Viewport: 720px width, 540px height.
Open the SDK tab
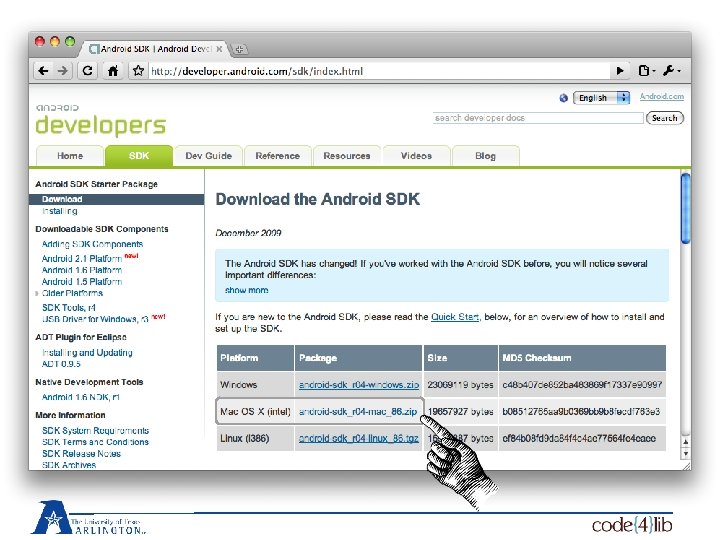(x=139, y=156)
